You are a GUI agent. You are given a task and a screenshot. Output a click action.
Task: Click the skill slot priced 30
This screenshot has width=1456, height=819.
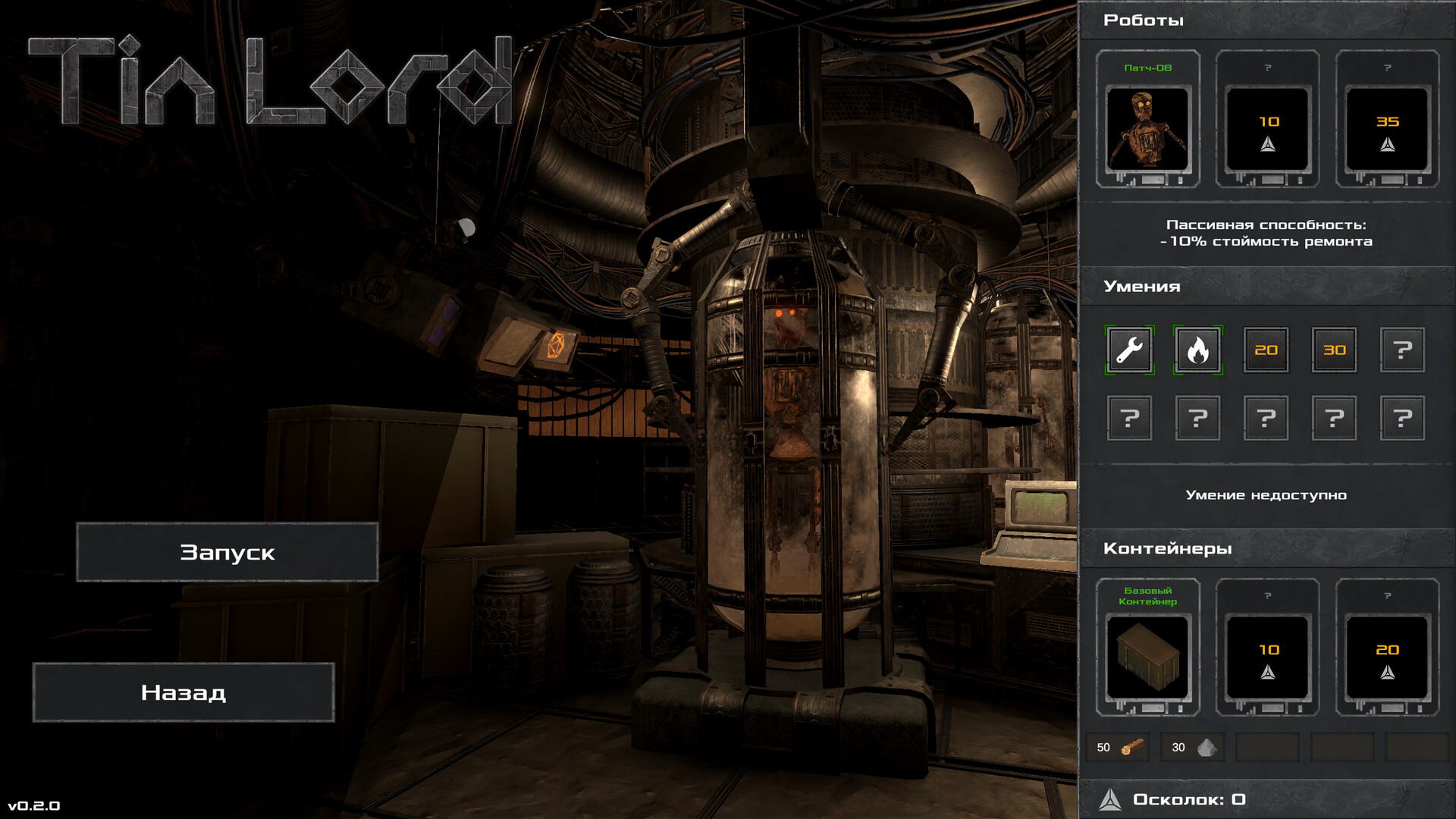1334,350
